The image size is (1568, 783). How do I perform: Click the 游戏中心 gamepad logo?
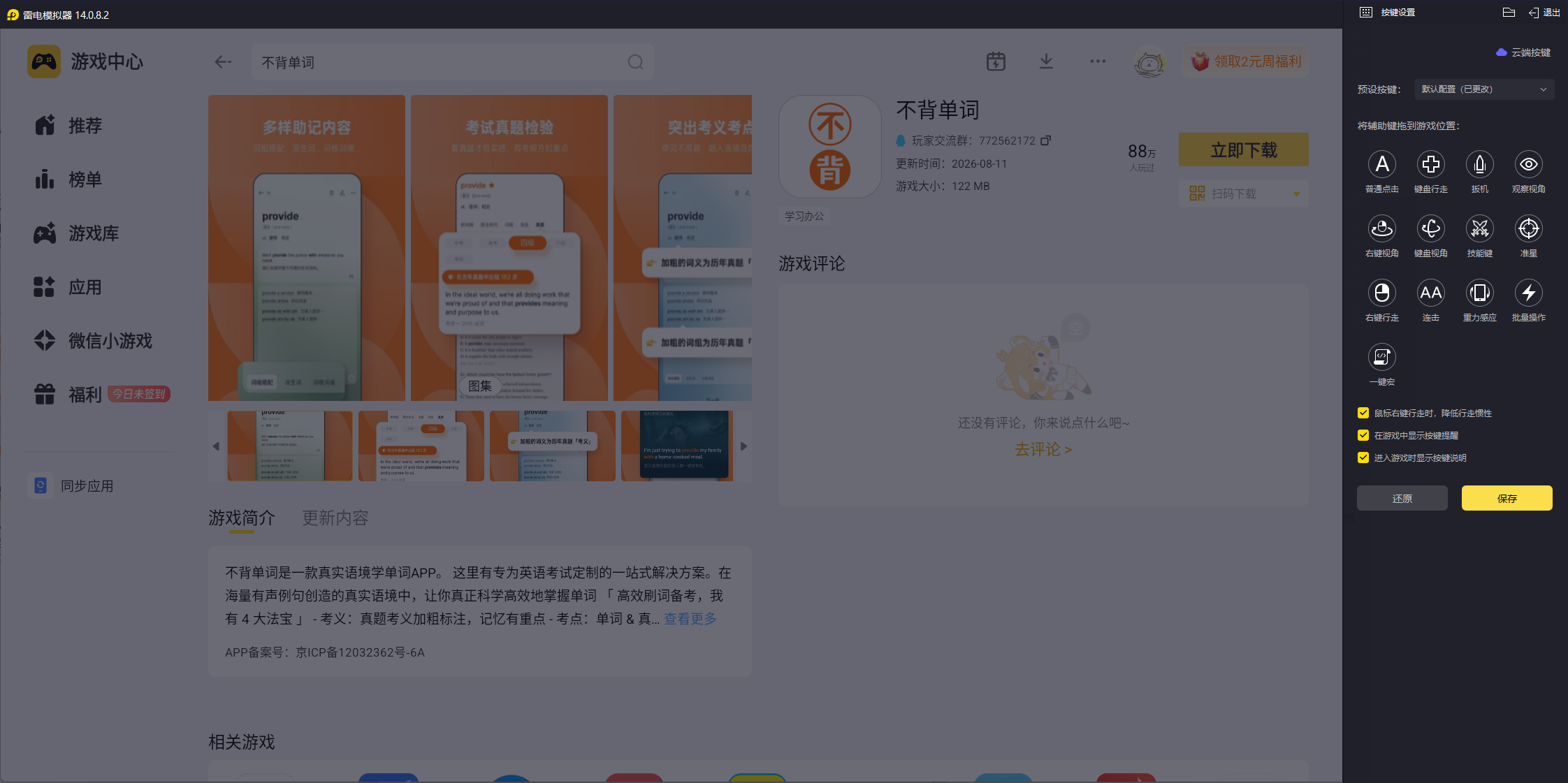point(44,61)
